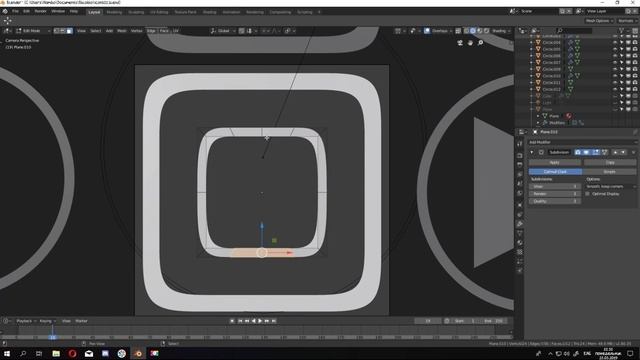
Task: Click the camera view icon in viewport
Action: [x=460, y=43]
